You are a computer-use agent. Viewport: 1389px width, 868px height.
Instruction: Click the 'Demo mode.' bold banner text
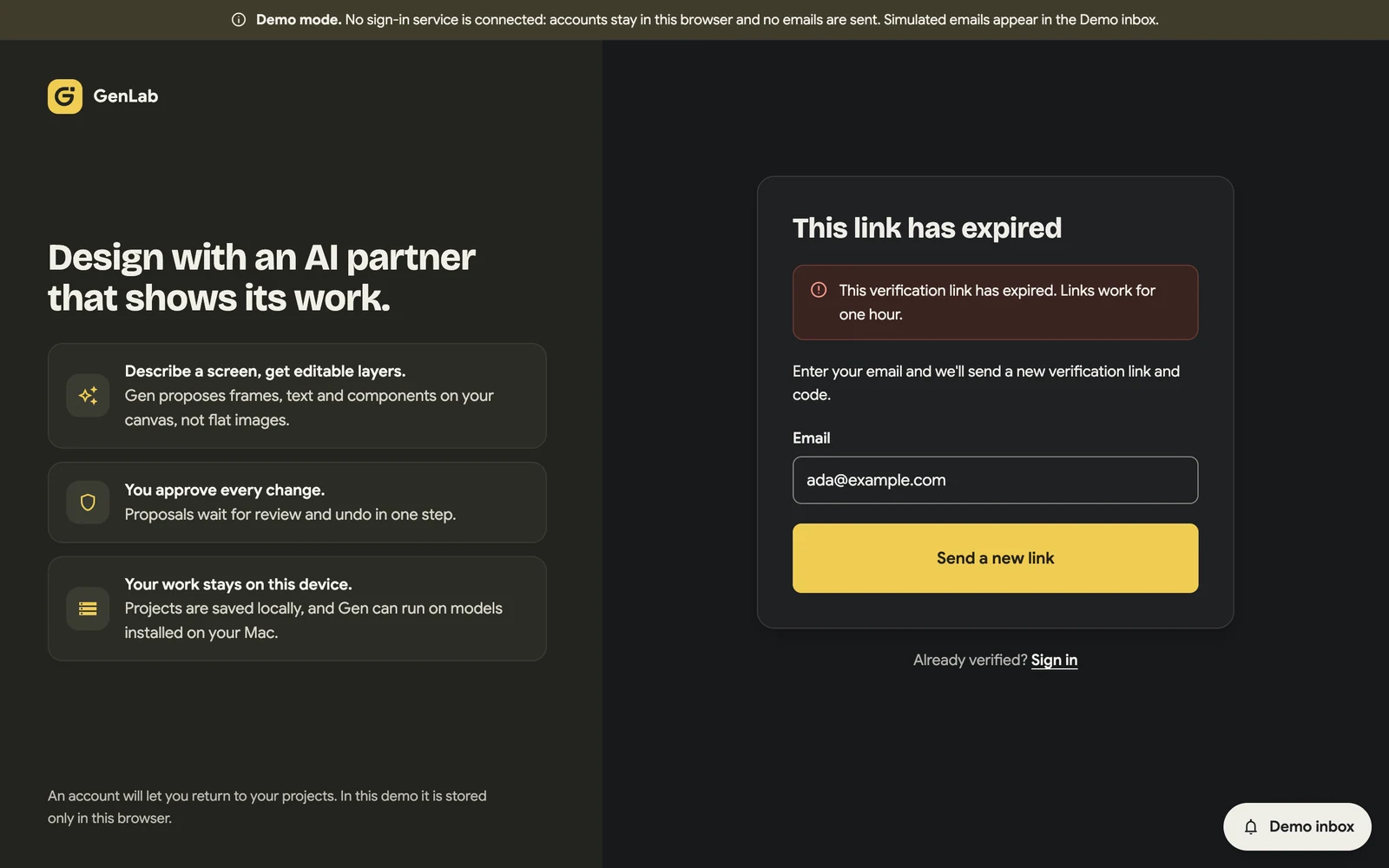299,20
